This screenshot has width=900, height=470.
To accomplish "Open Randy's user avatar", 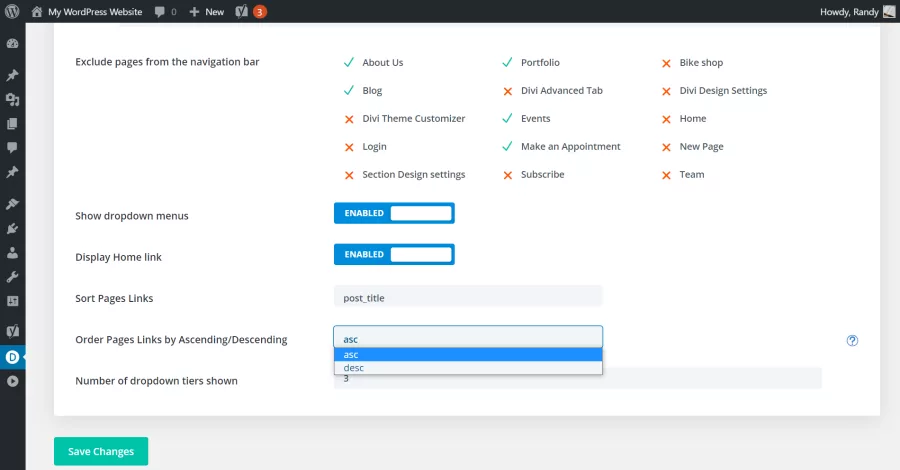I will 889,11.
